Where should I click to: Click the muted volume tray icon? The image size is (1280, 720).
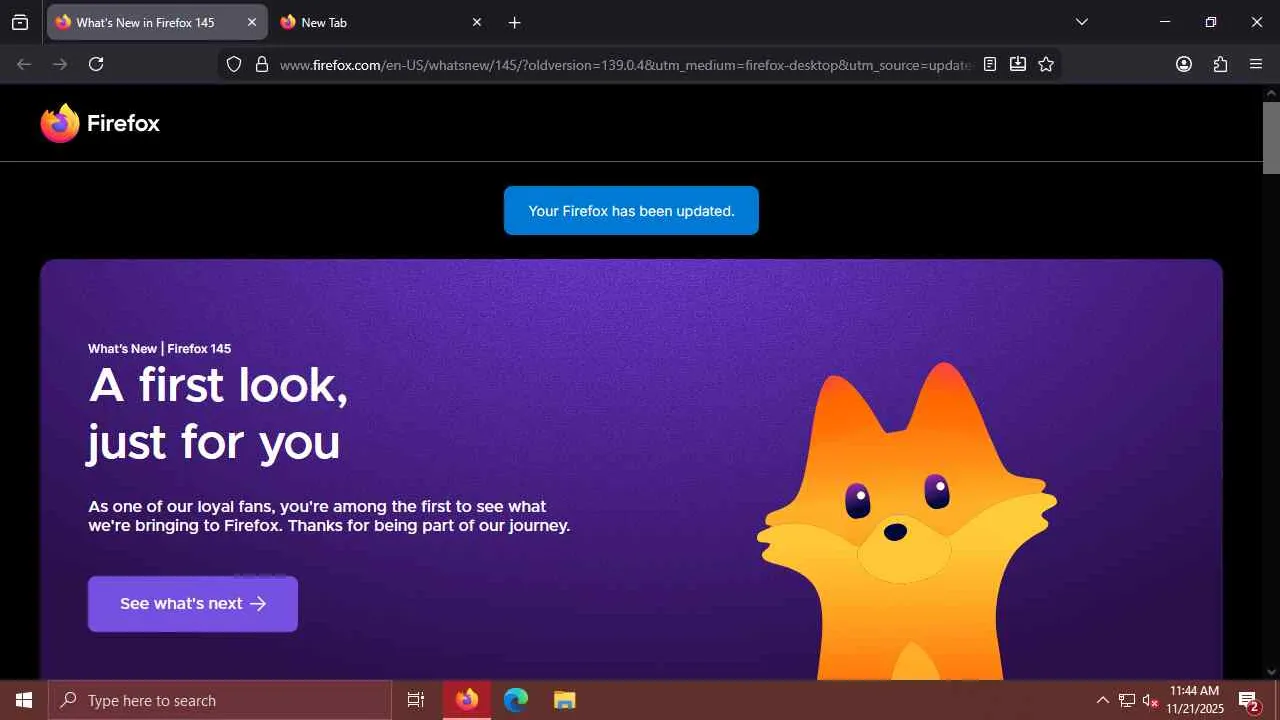pos(1150,700)
